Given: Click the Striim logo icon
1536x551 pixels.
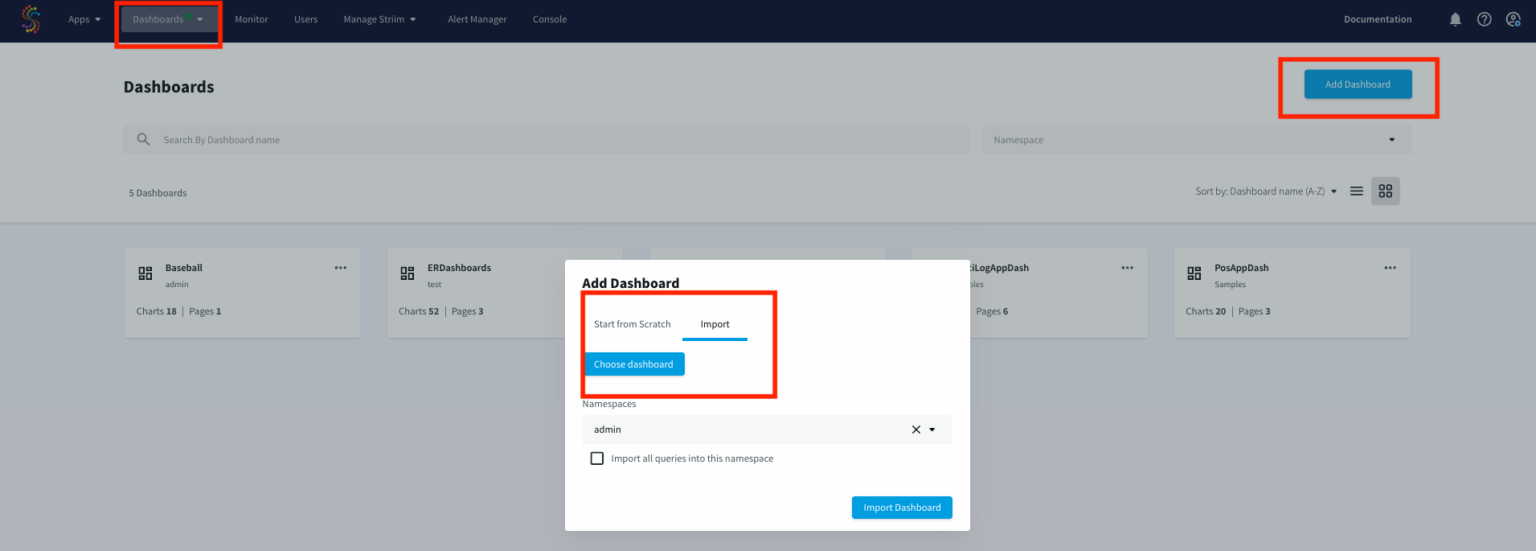Looking at the screenshot, I should (31, 19).
